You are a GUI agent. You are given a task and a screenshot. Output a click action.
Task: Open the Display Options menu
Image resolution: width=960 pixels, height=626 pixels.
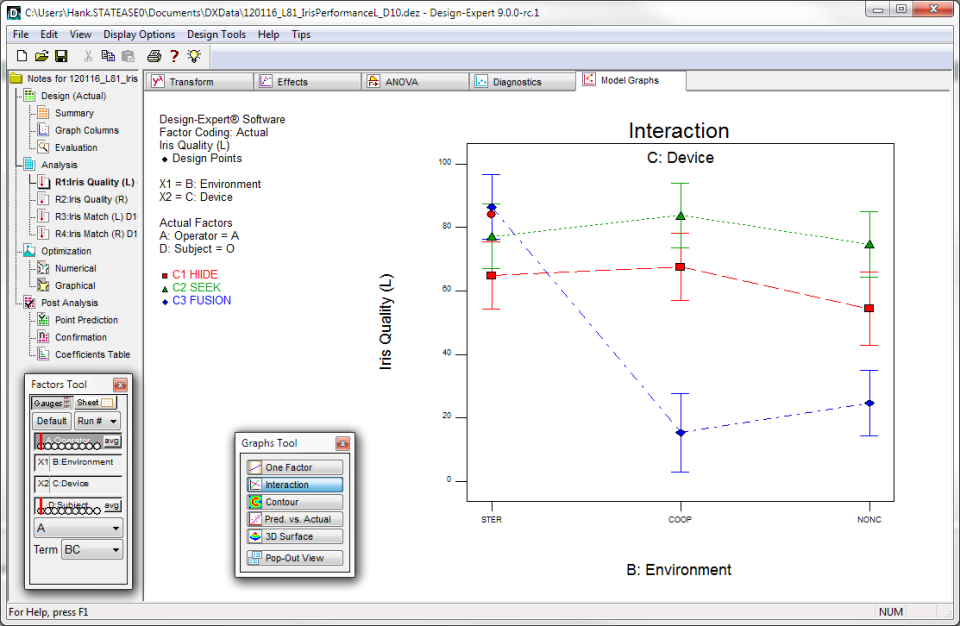(x=139, y=34)
